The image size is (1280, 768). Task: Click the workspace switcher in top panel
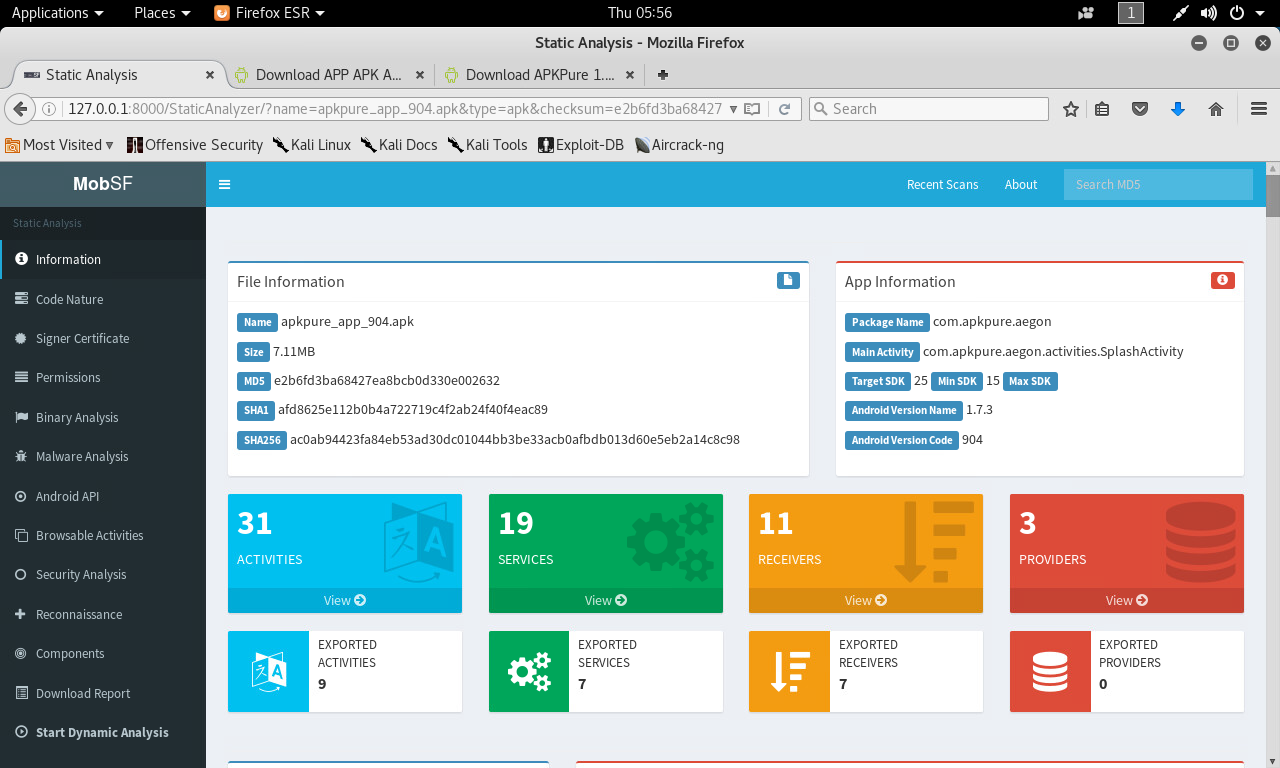pos(1131,13)
